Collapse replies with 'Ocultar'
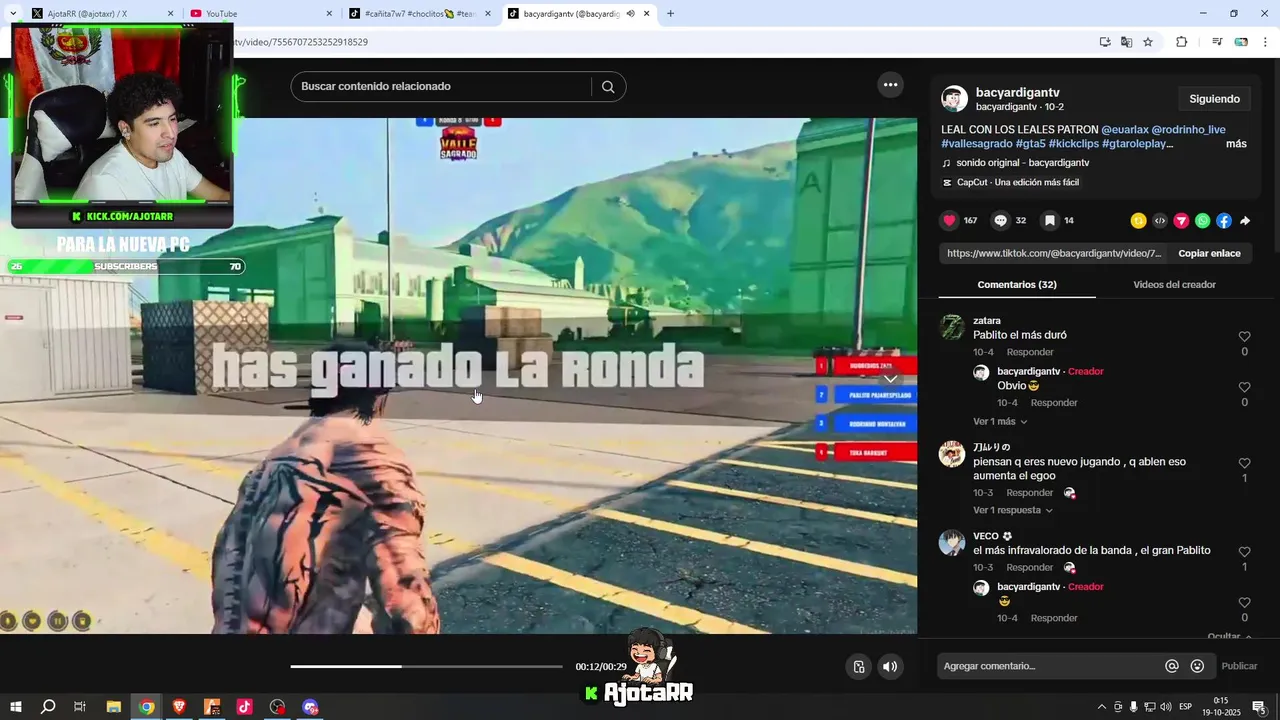1280x720 pixels. 1229,636
